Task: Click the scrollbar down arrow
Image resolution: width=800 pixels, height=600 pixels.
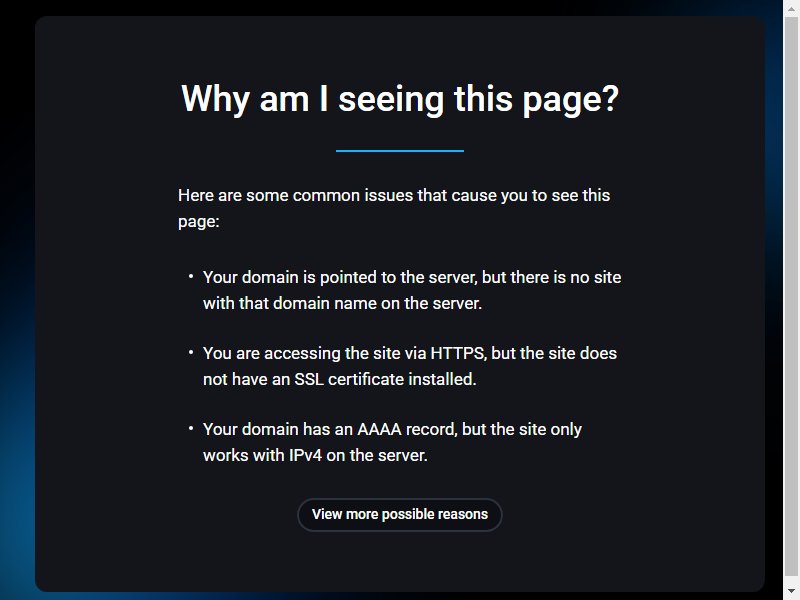Action: coord(791,594)
